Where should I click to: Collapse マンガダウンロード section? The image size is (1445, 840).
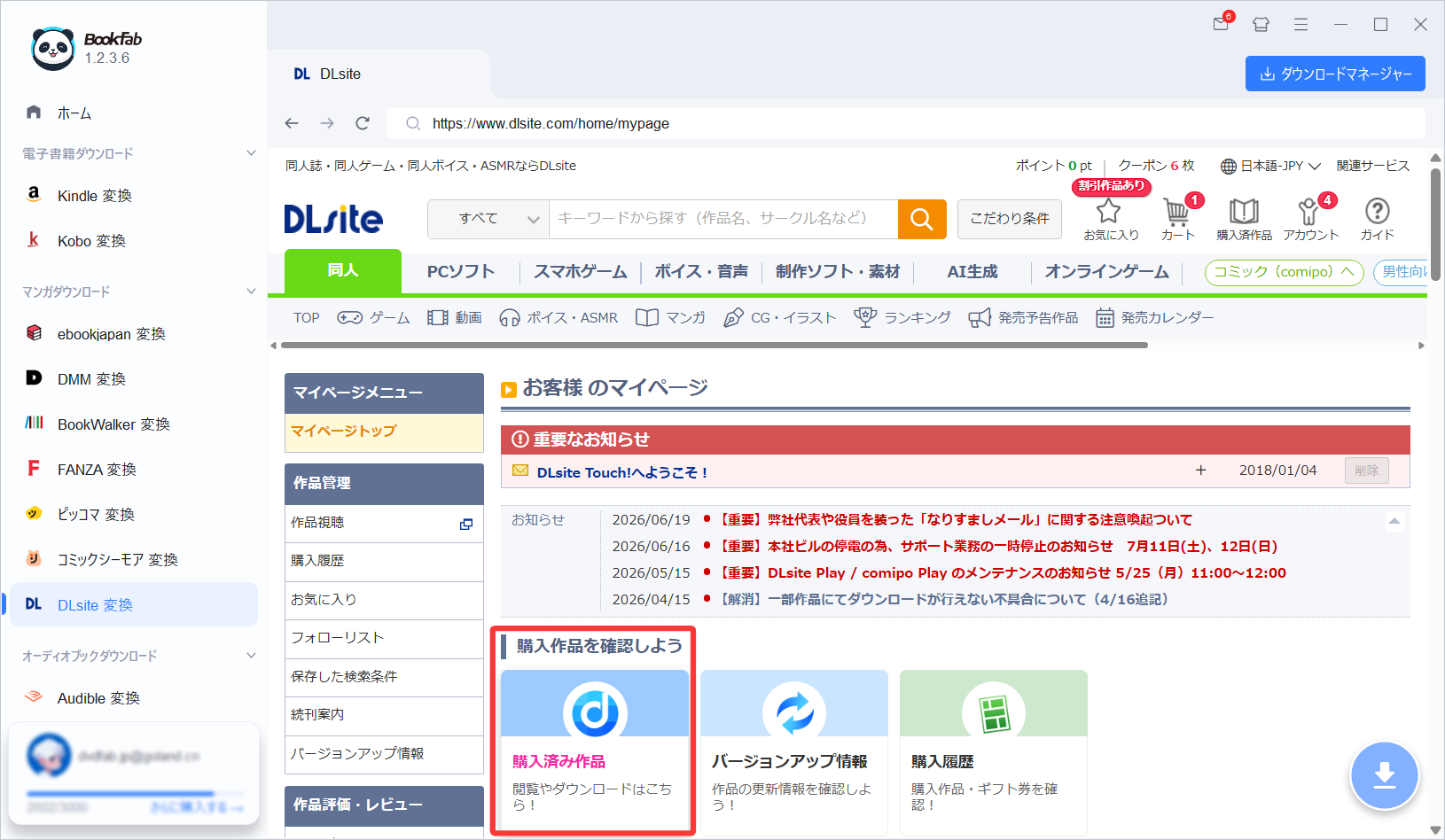pyautogui.click(x=251, y=292)
